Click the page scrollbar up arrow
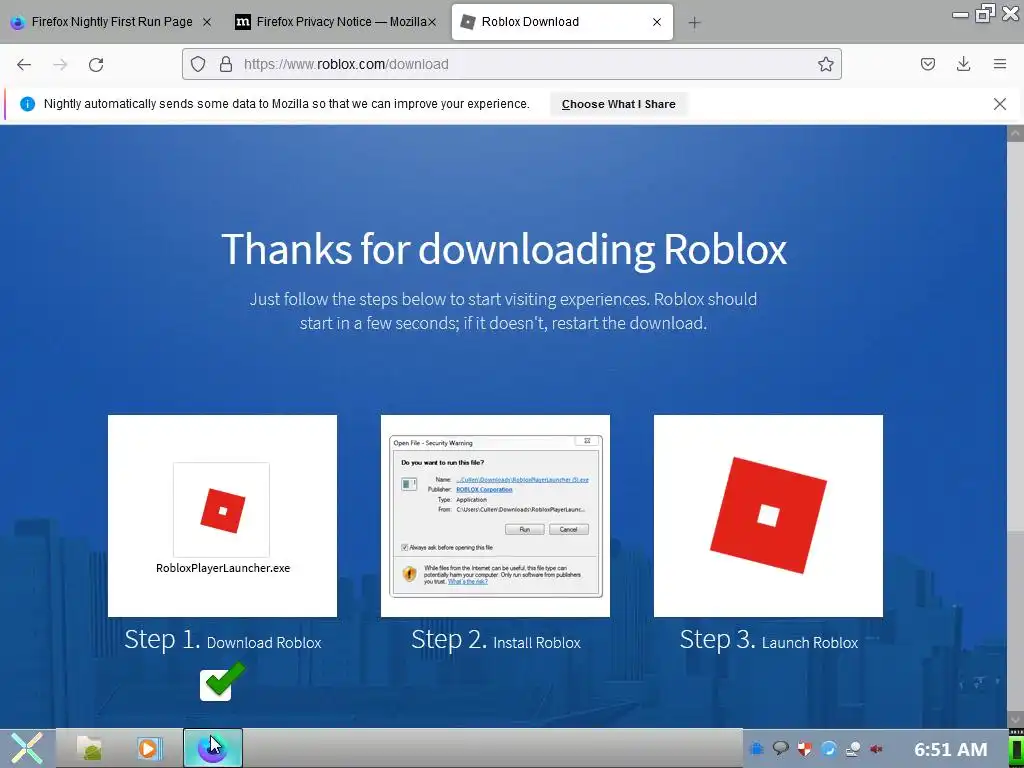 pyautogui.click(x=1015, y=133)
